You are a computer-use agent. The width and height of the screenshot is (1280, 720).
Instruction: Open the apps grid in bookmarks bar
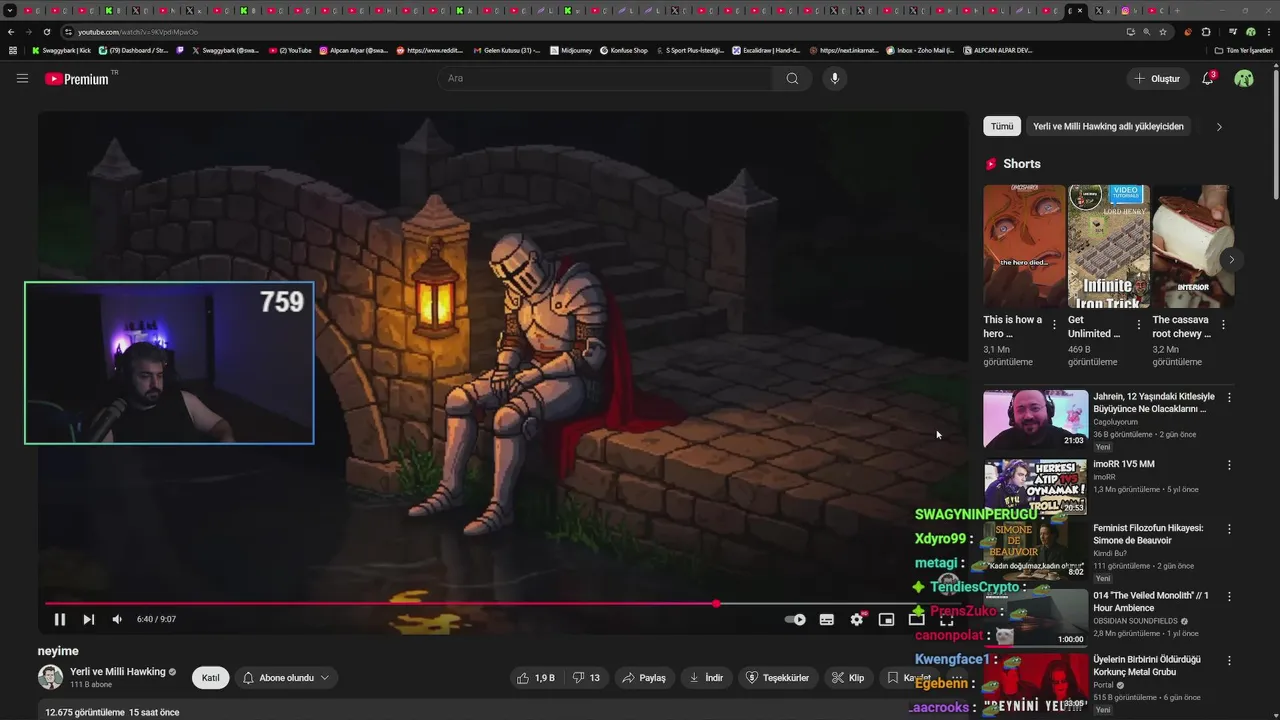point(13,50)
